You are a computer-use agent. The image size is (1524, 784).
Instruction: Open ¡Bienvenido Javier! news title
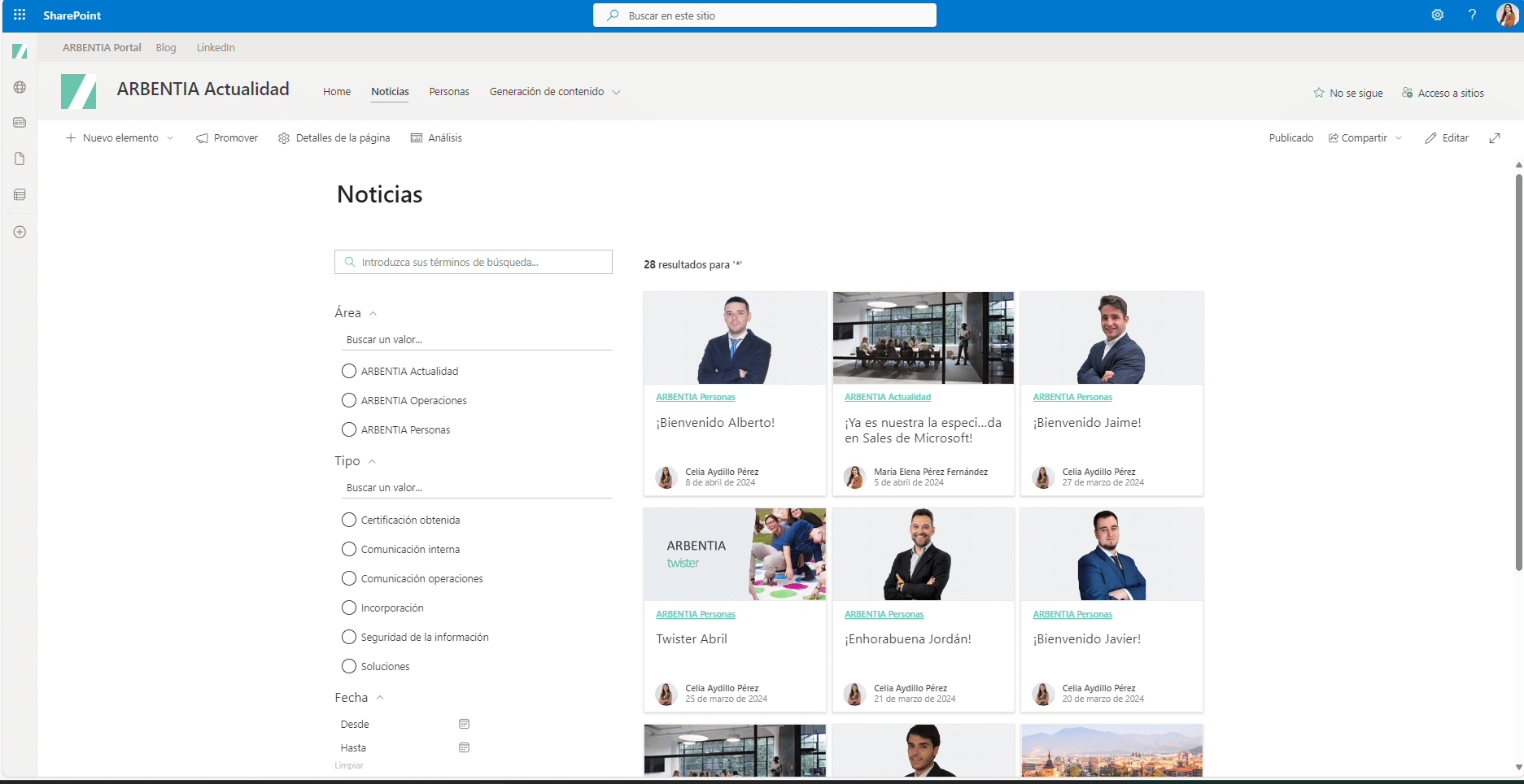1087,639
